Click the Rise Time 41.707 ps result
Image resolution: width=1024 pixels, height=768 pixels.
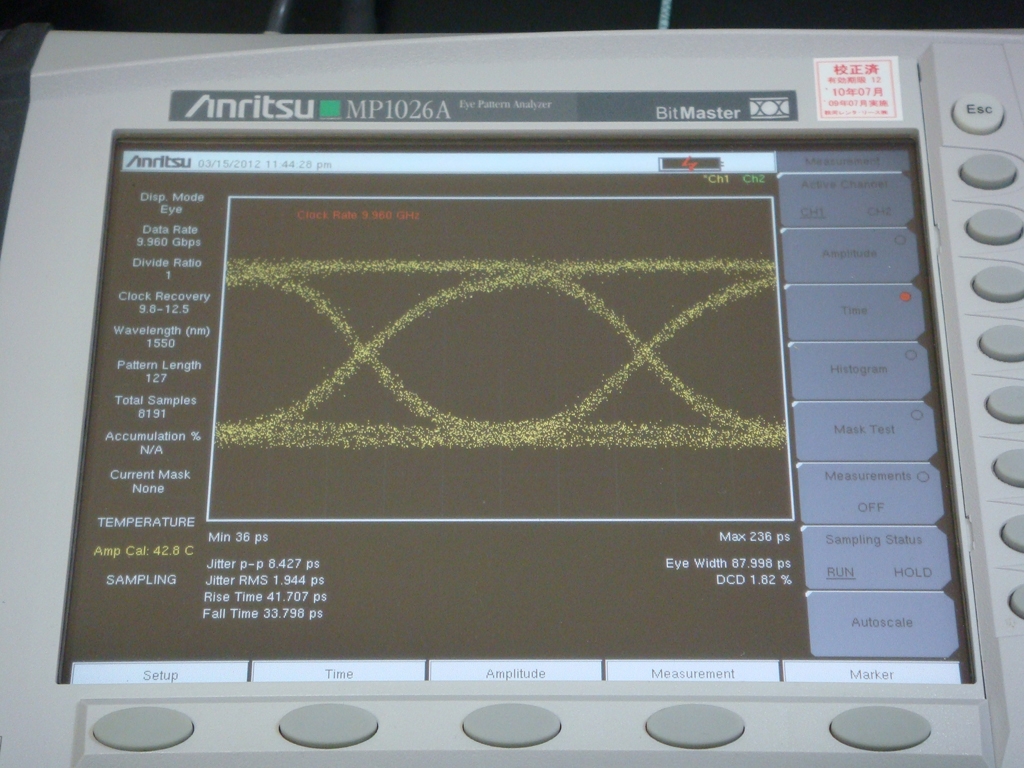(265, 597)
